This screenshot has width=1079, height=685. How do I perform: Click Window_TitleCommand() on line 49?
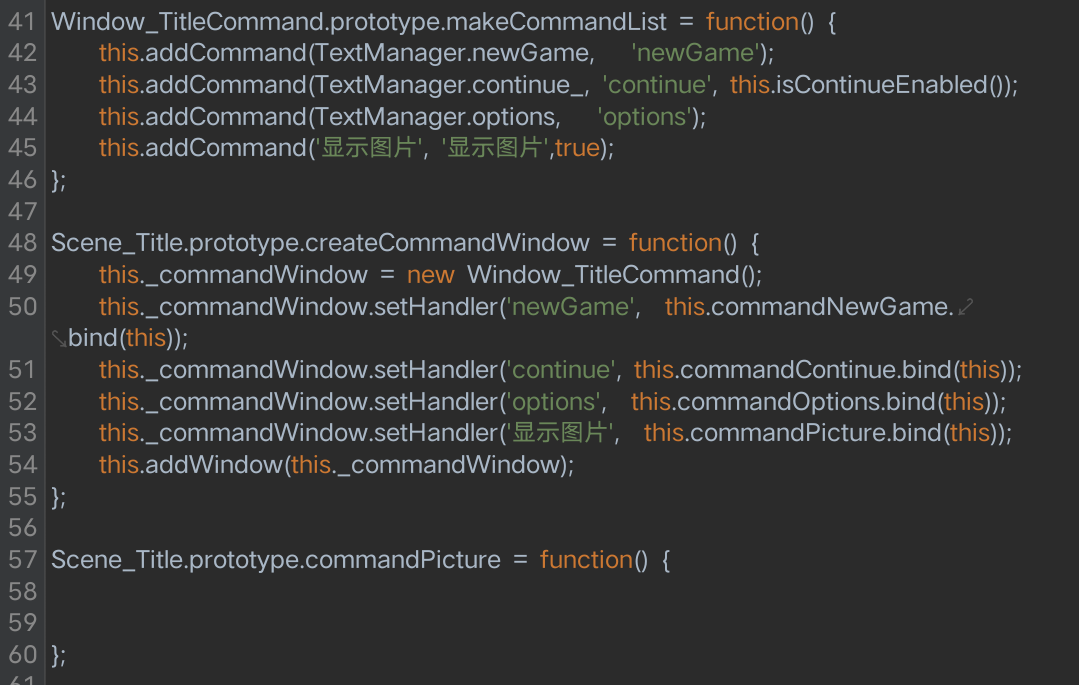click(x=611, y=275)
